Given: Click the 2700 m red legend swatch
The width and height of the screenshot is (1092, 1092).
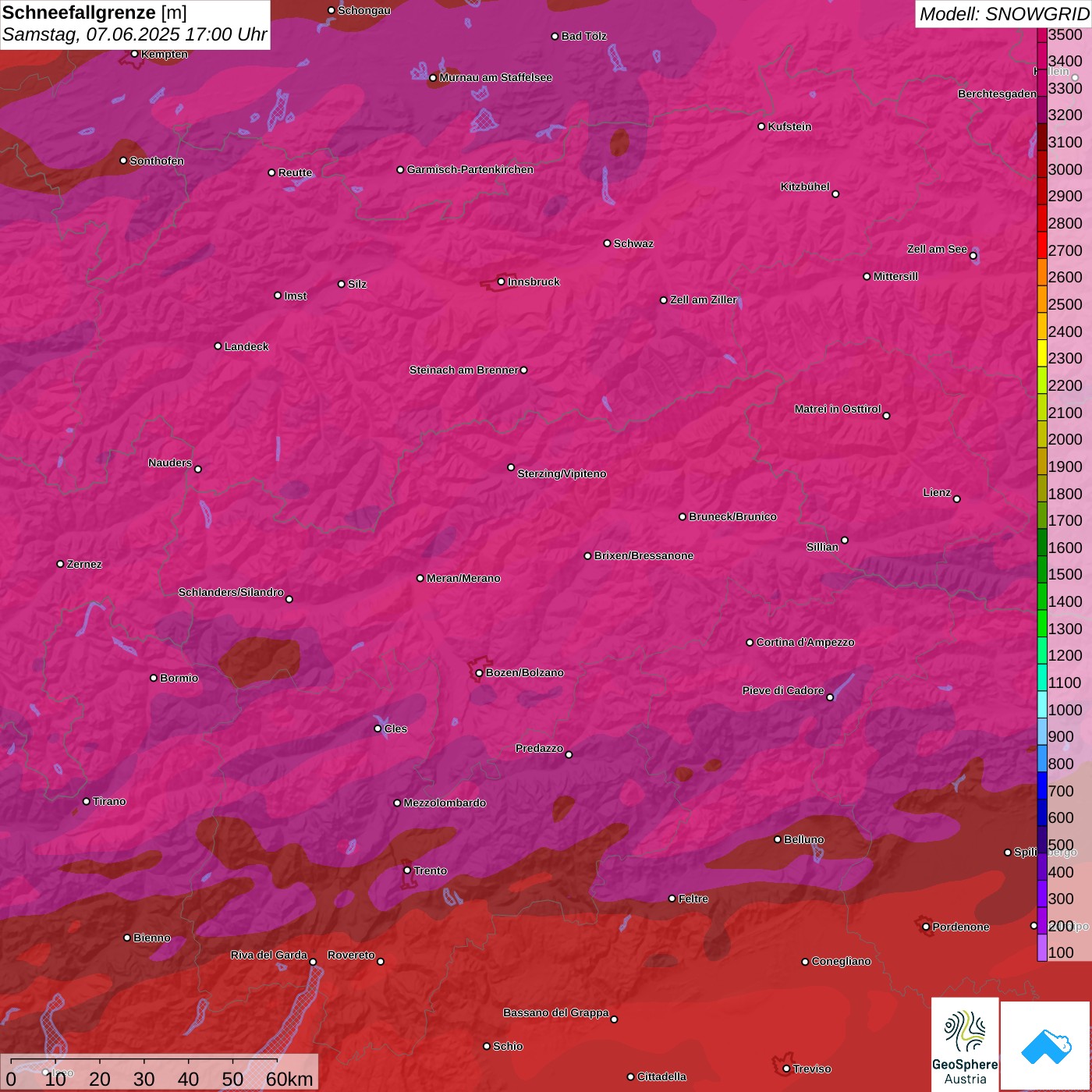Looking at the screenshot, I should [1042, 245].
